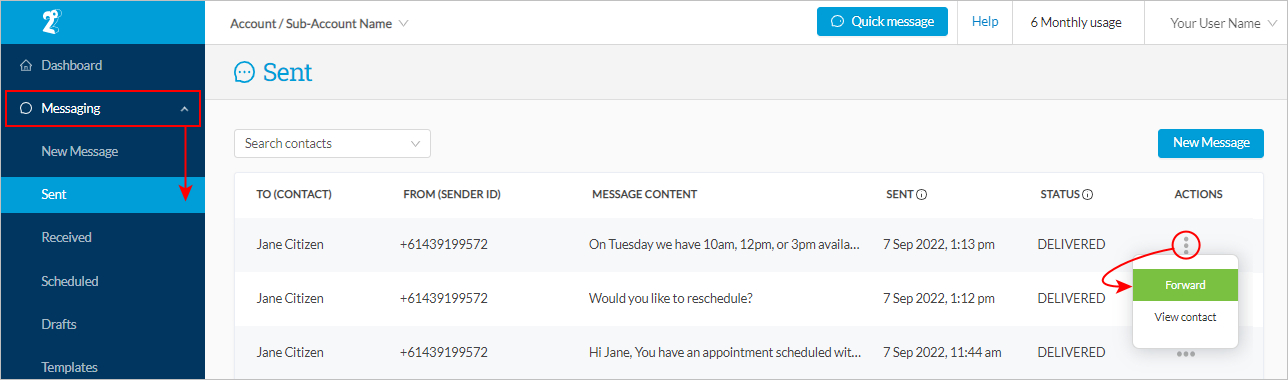This screenshot has width=1288, height=380.
Task: Open the 6 Monthly usage item
Action: (1076, 23)
